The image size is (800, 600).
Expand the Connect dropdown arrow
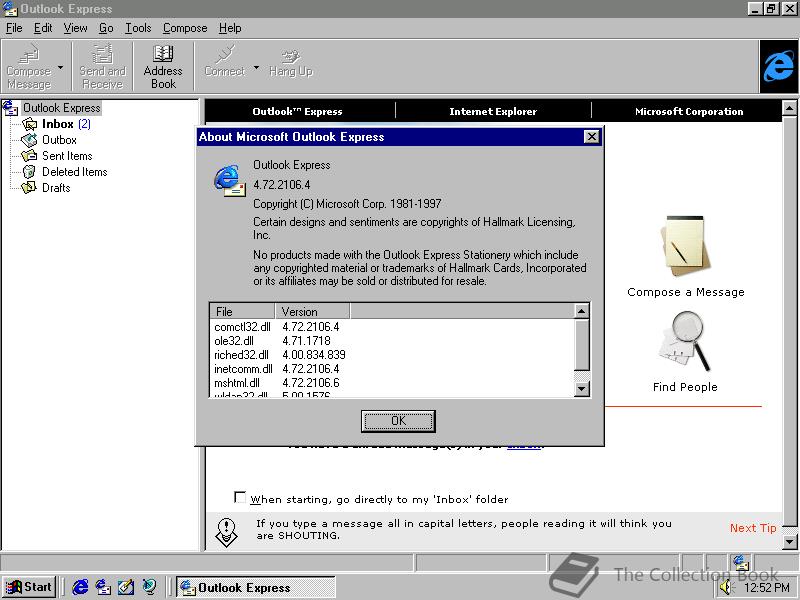coord(256,67)
